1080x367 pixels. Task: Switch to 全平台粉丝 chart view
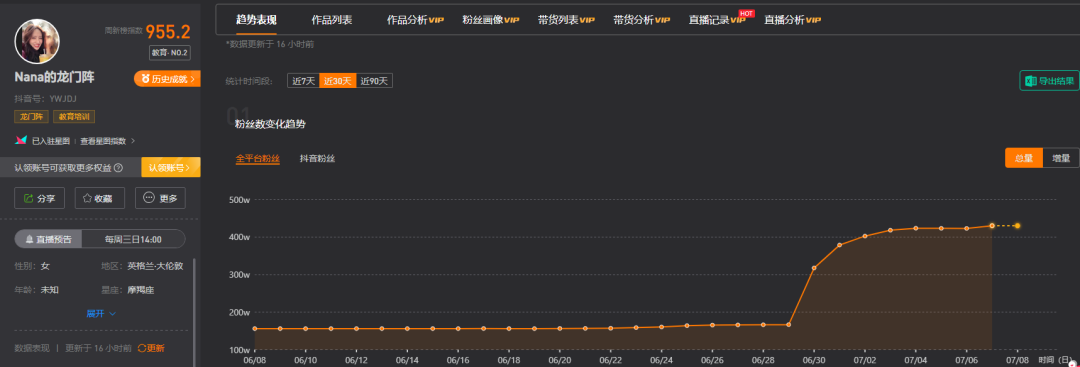coord(258,158)
